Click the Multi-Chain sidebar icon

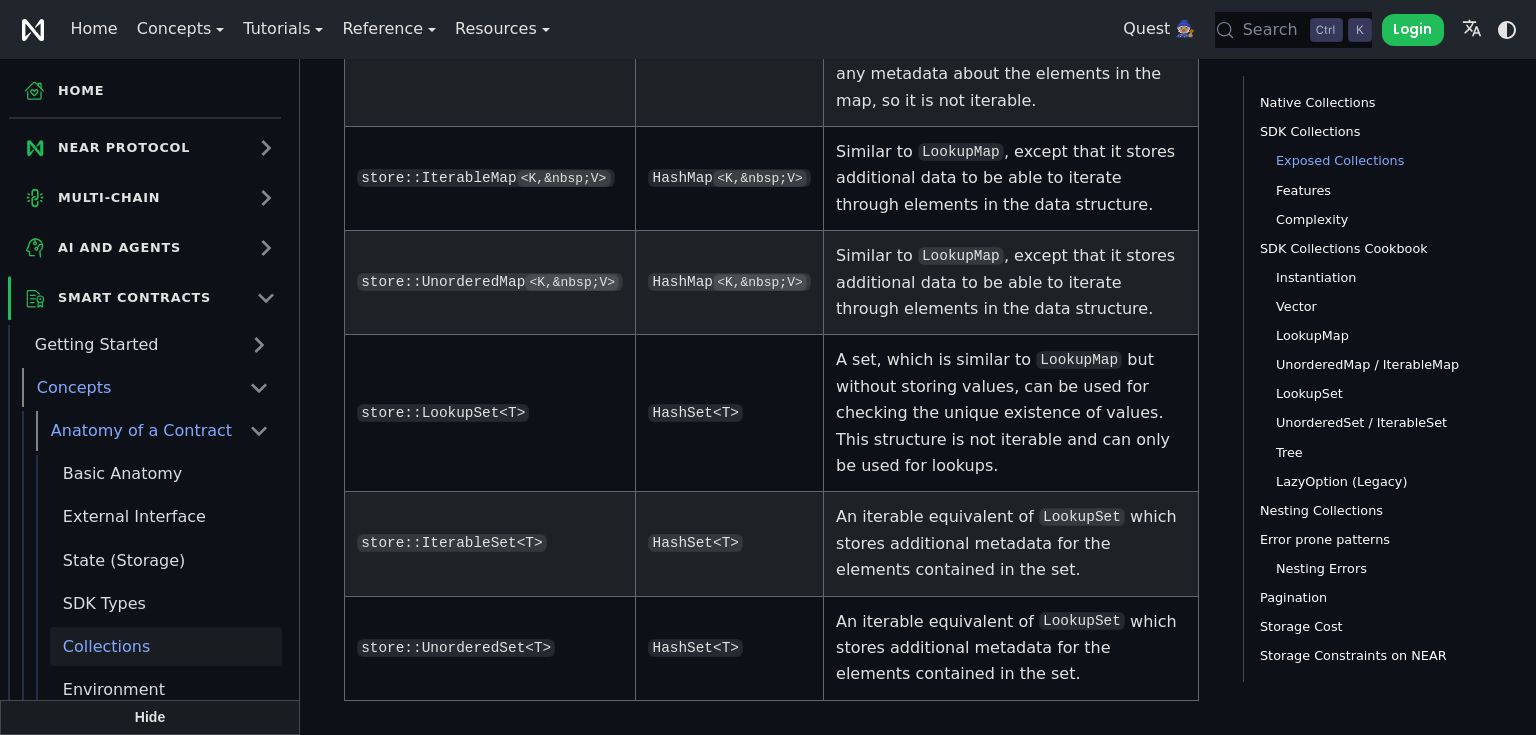(35, 198)
